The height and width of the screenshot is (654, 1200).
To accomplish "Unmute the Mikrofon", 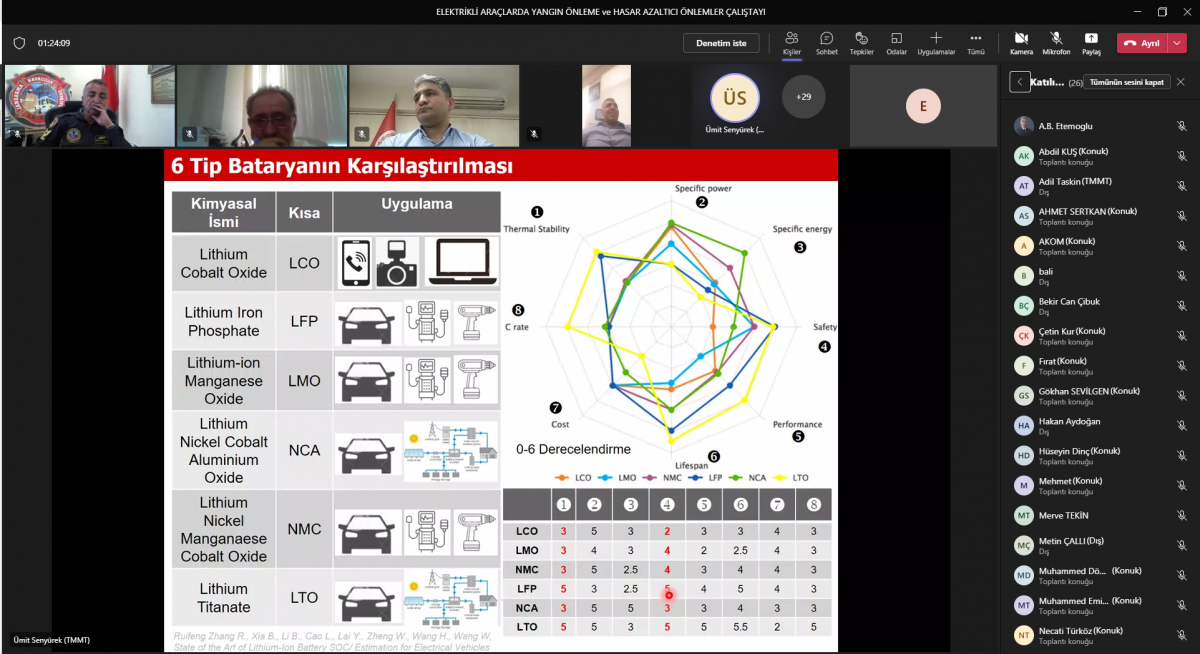I will coord(1056,43).
